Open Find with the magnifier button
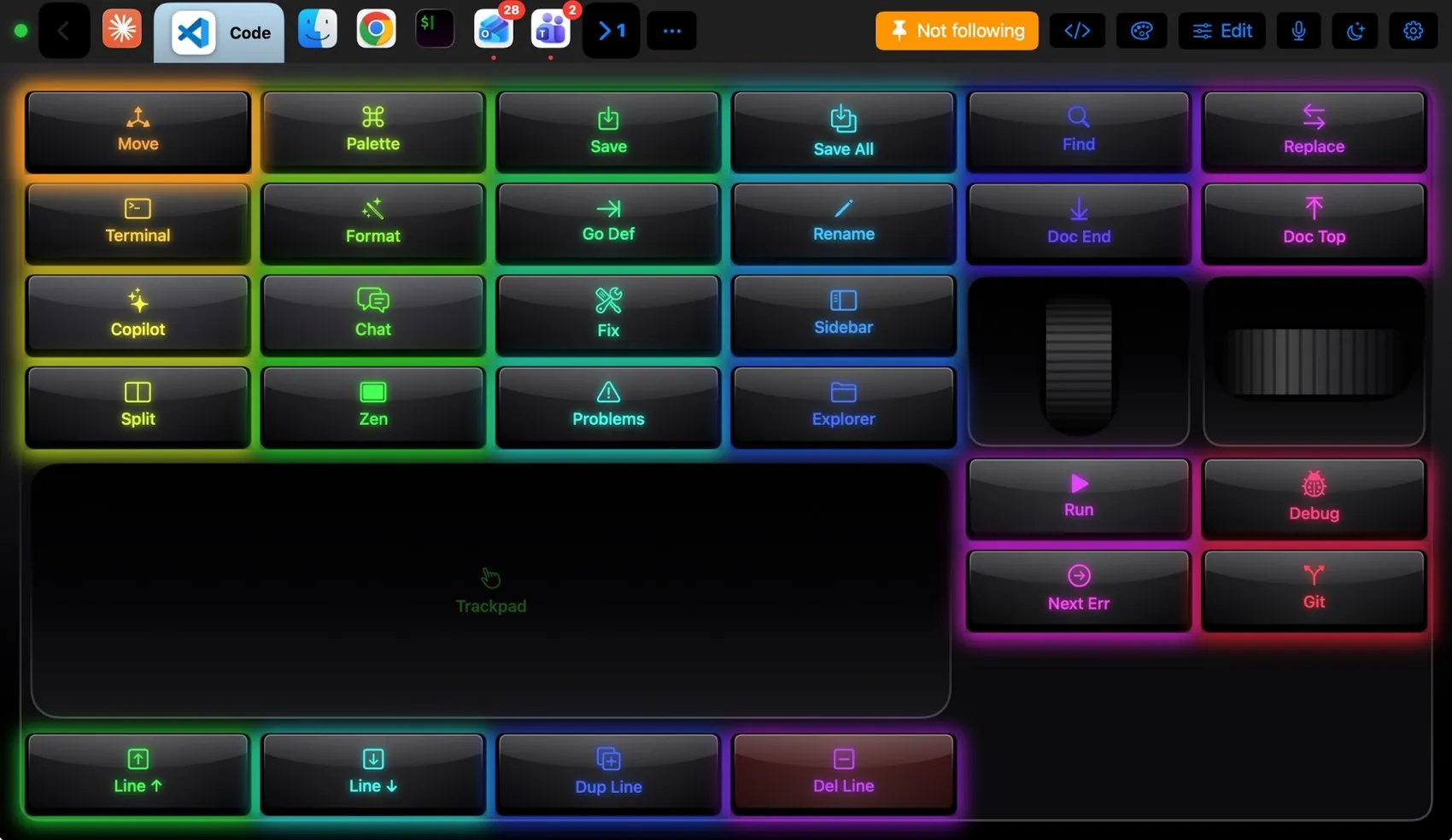This screenshot has height=840, width=1452. coord(1079,131)
